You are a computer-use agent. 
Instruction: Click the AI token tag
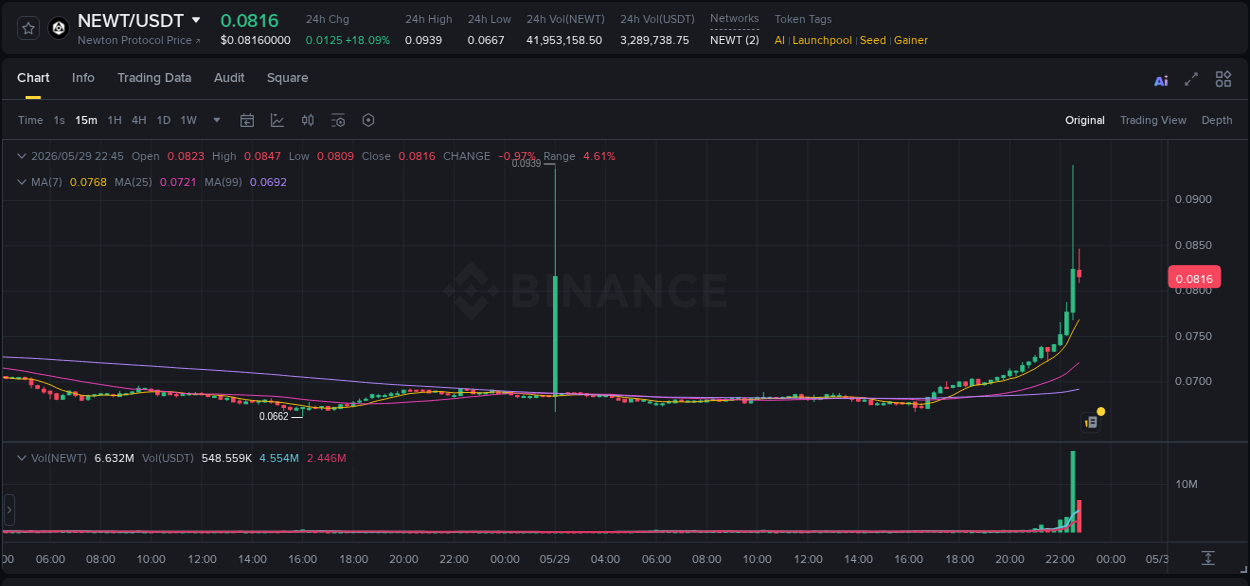pos(780,40)
